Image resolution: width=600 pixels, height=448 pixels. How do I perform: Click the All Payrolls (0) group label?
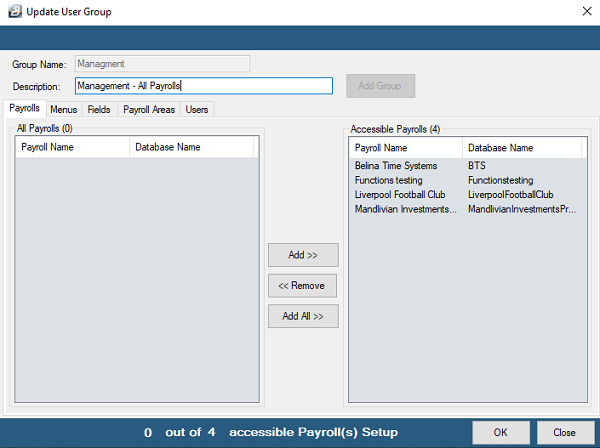point(45,128)
